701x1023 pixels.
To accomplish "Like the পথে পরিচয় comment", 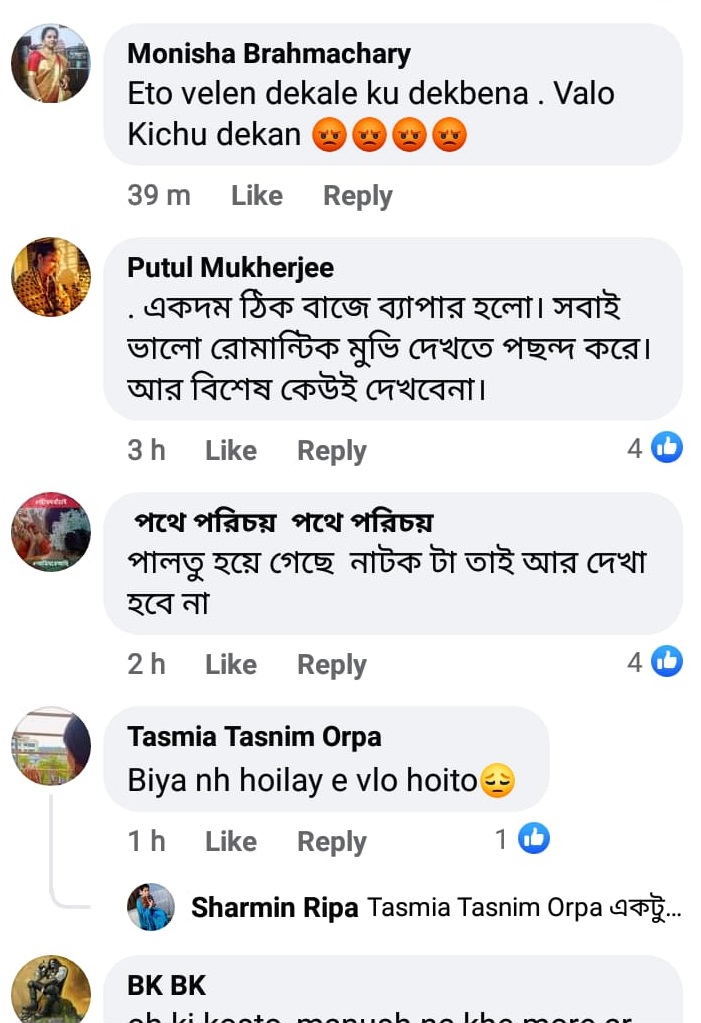I will click(231, 664).
